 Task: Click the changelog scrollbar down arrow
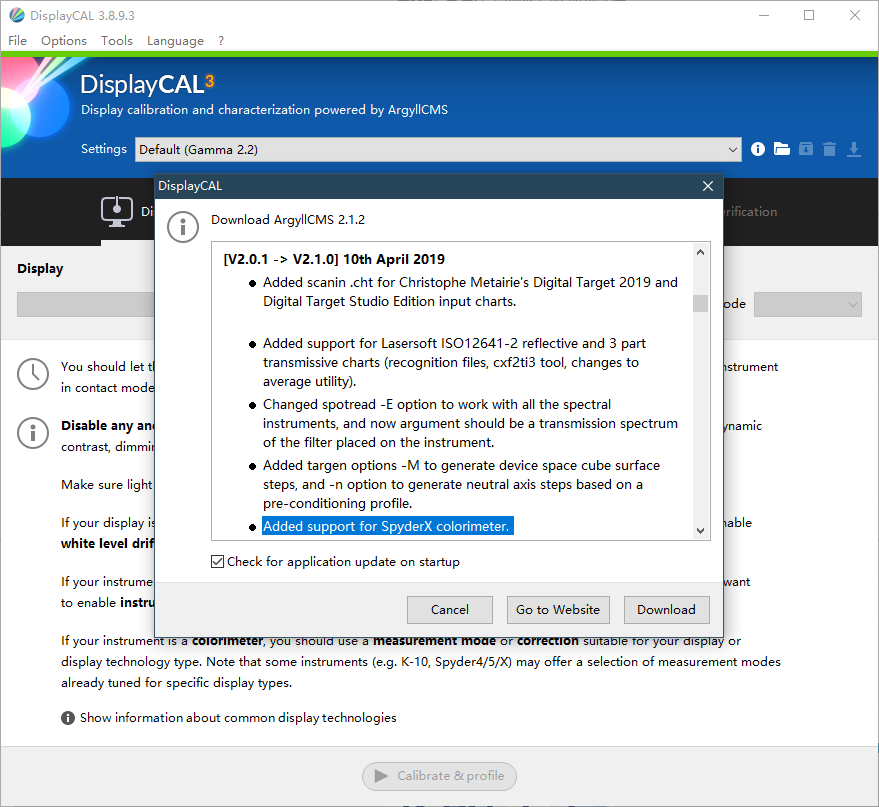click(x=700, y=530)
